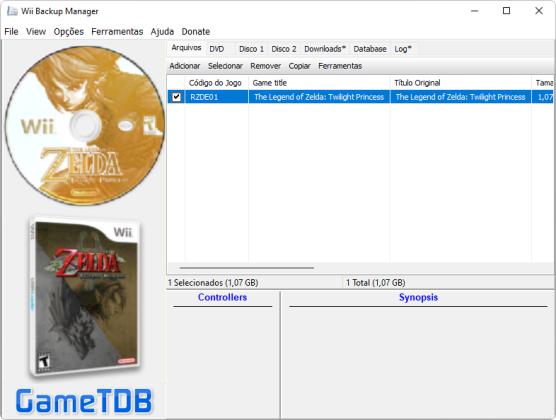Select The Legend of Zelda row title
Screen dimensions: 556x420
click(x=319, y=97)
